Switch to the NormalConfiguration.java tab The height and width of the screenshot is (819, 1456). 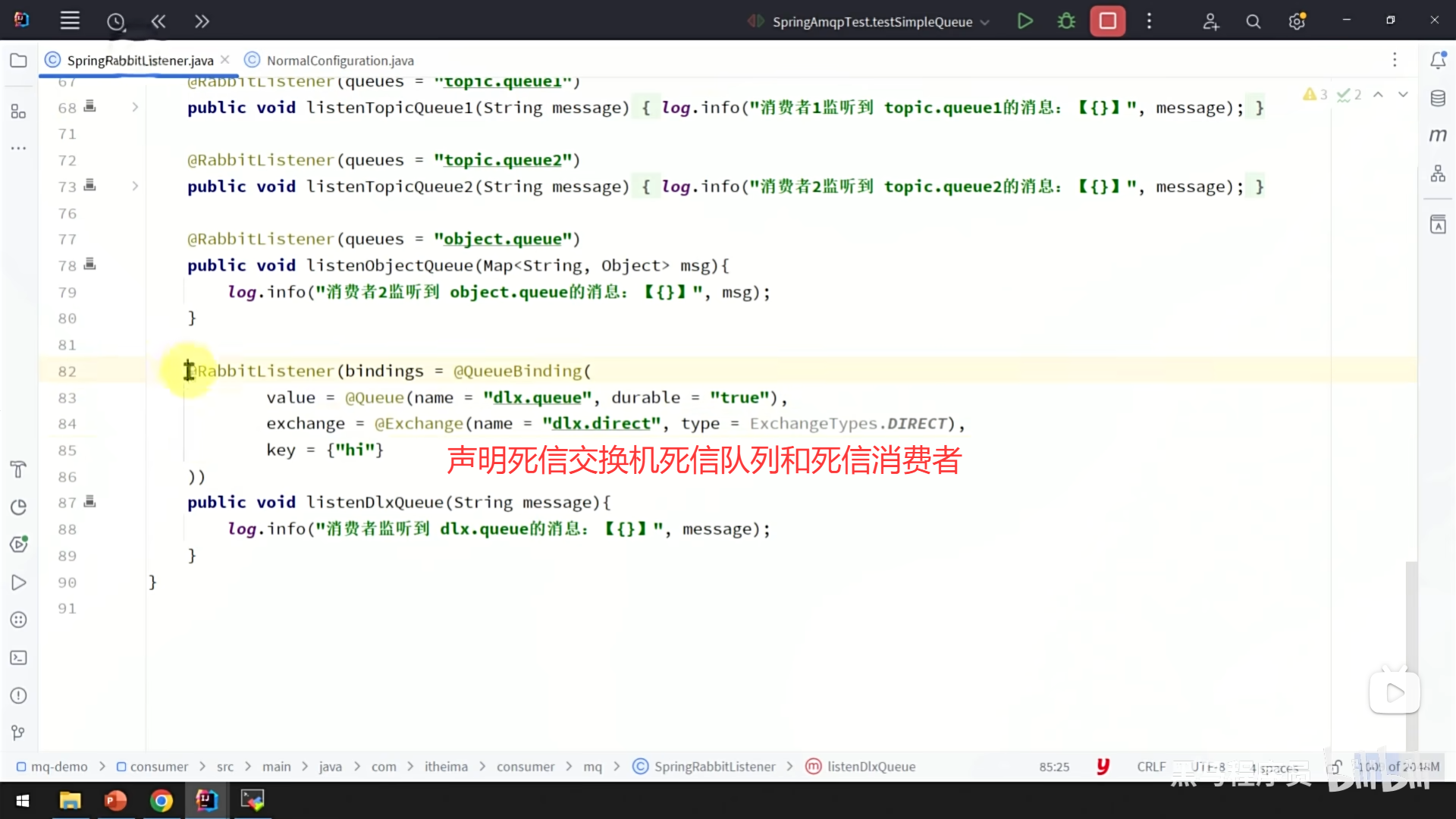click(339, 61)
